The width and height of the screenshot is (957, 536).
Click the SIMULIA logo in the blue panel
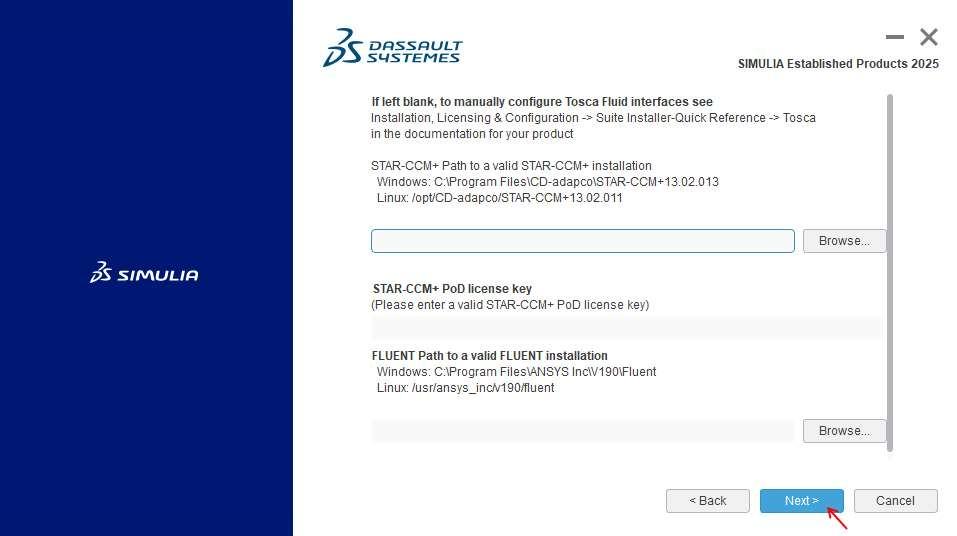pyautogui.click(x=144, y=273)
